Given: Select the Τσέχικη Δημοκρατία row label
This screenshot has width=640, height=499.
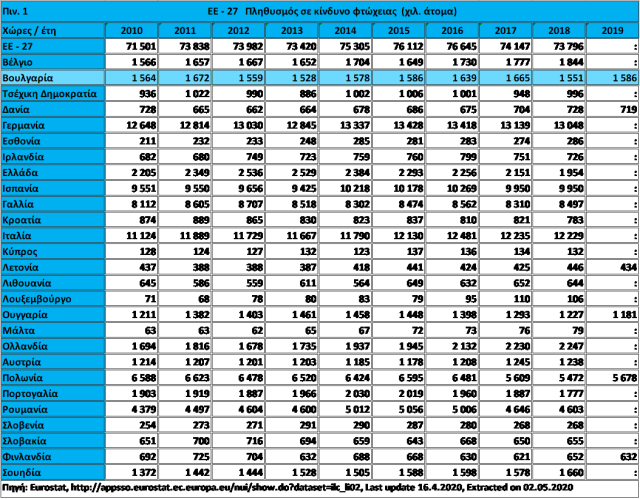Looking at the screenshot, I should (50, 94).
